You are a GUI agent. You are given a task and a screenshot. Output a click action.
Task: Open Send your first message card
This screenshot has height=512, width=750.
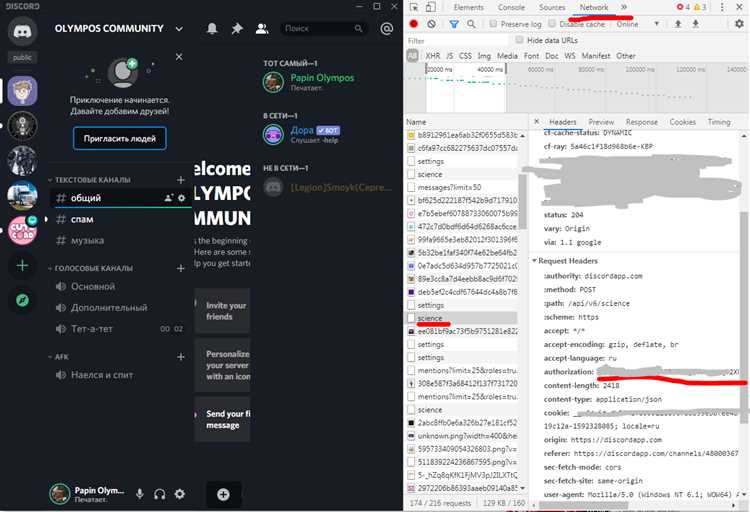(222, 419)
